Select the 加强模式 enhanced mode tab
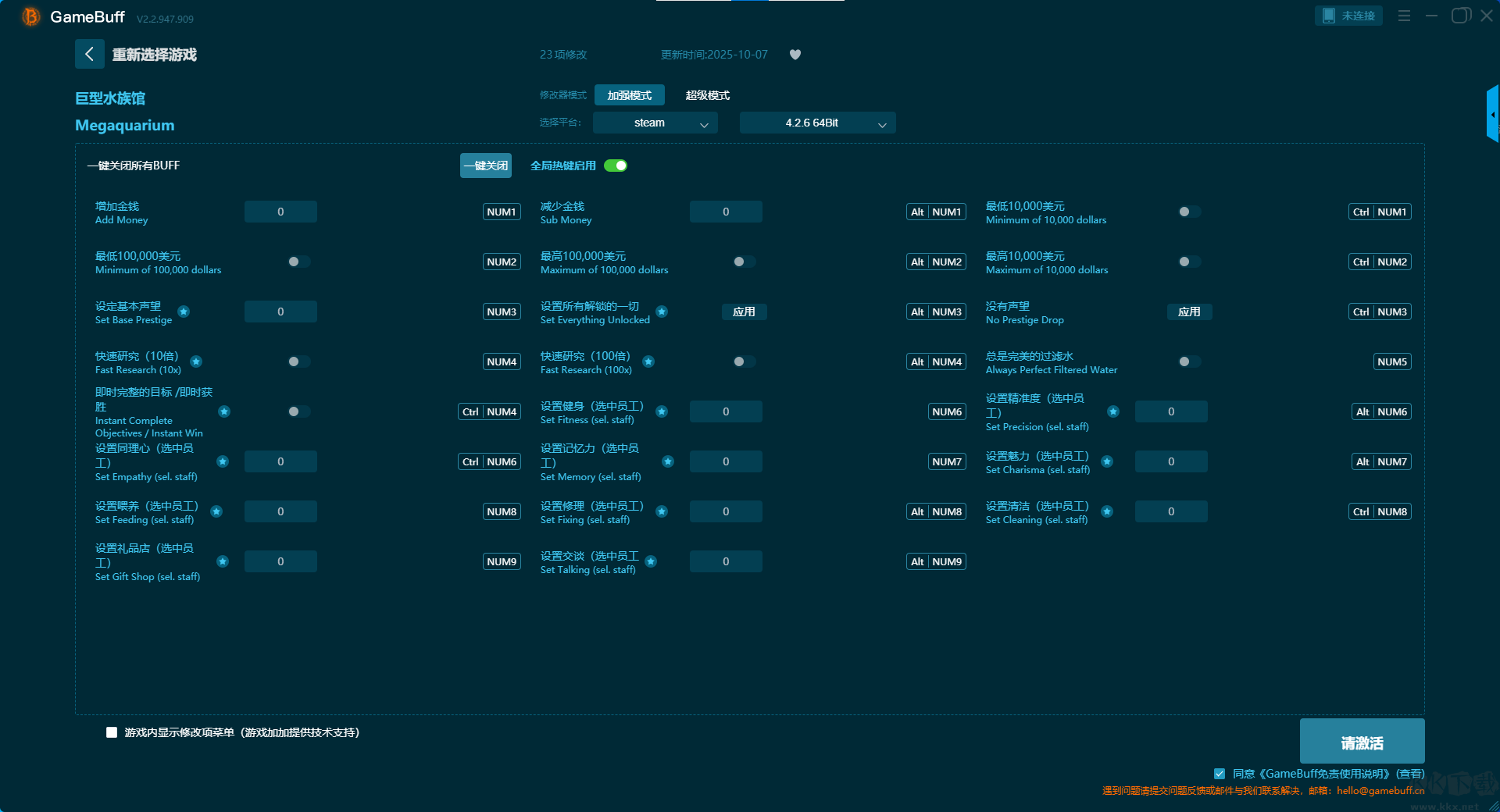The image size is (1500, 812). click(x=630, y=95)
